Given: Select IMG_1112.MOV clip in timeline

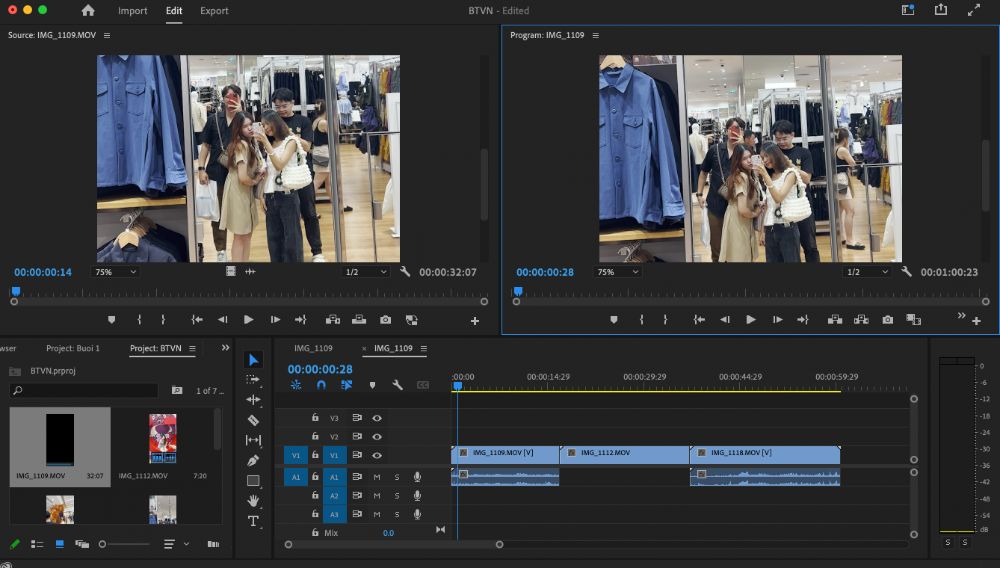Looking at the screenshot, I should tap(624, 455).
